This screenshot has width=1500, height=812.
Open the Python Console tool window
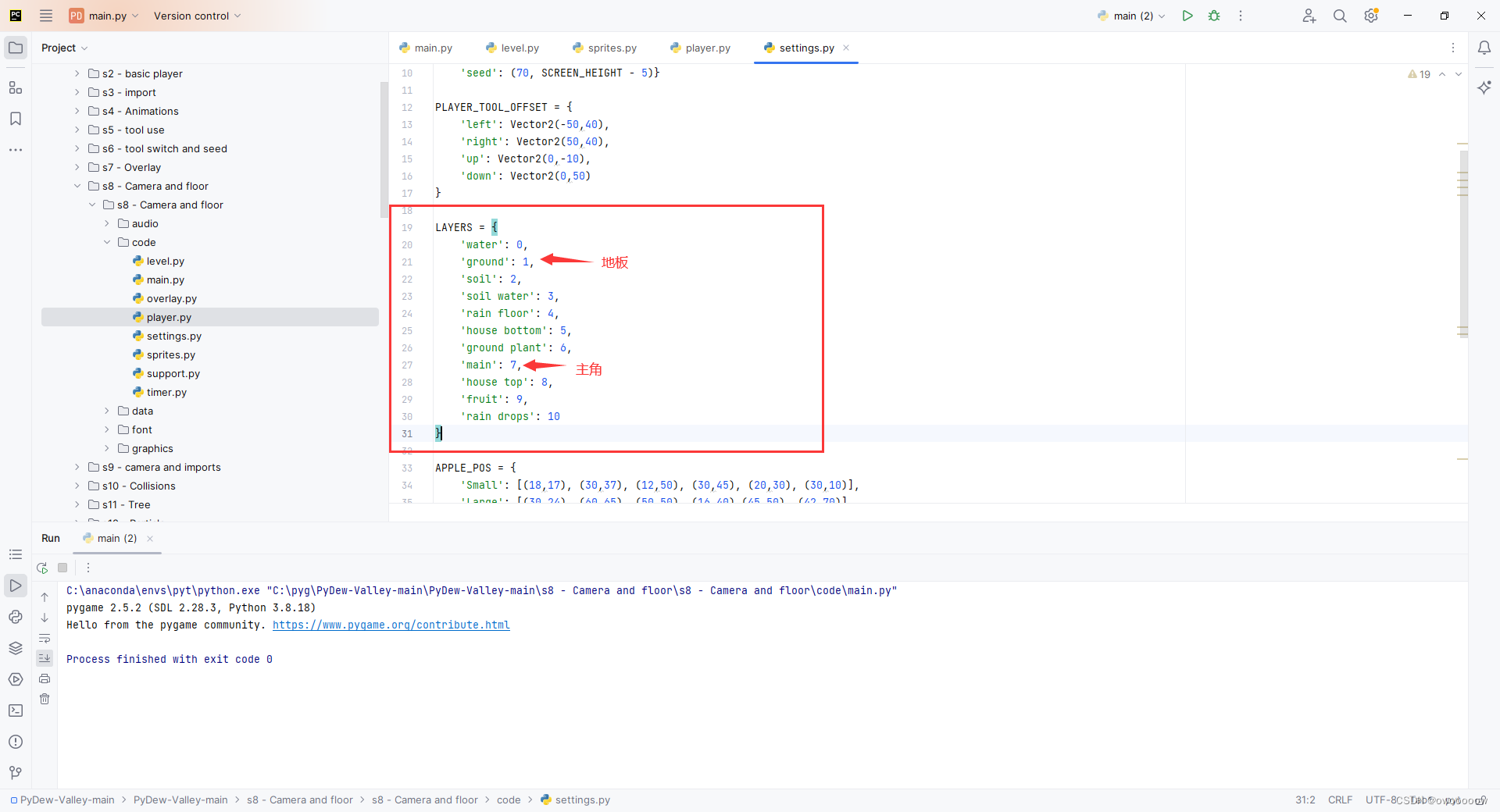tap(16, 617)
